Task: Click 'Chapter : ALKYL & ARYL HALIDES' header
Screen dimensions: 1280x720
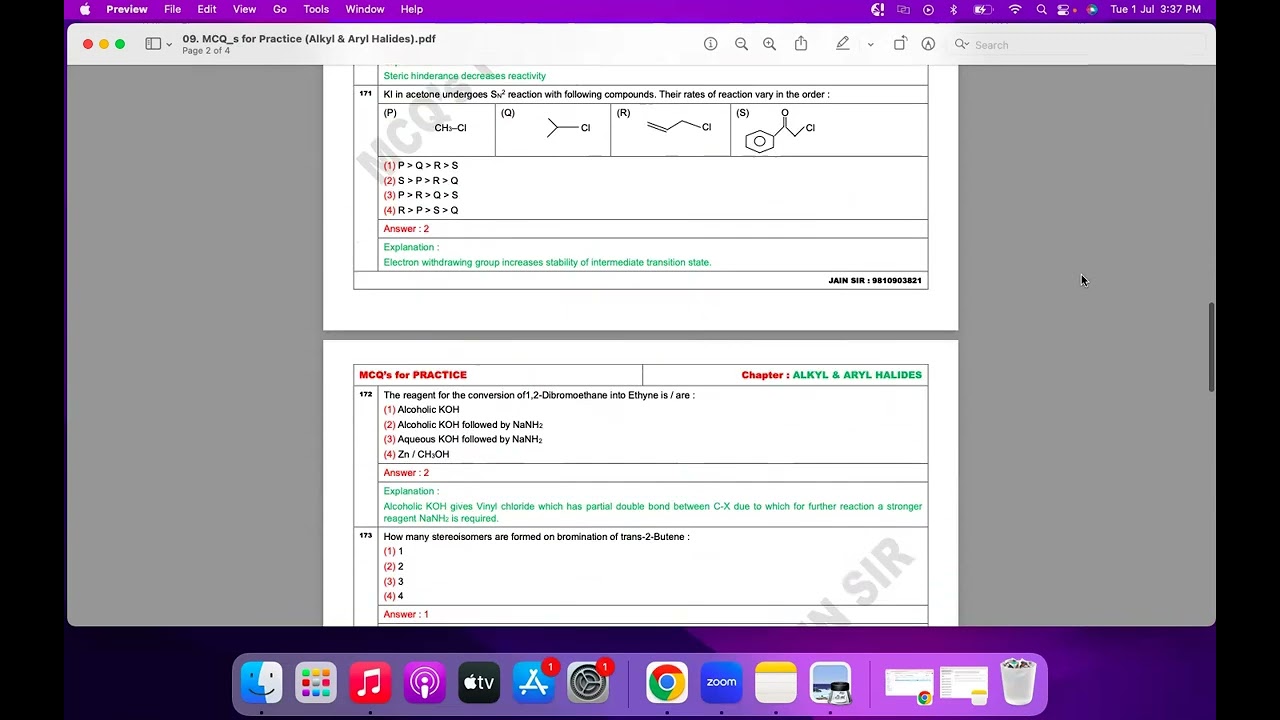Action: tap(831, 374)
